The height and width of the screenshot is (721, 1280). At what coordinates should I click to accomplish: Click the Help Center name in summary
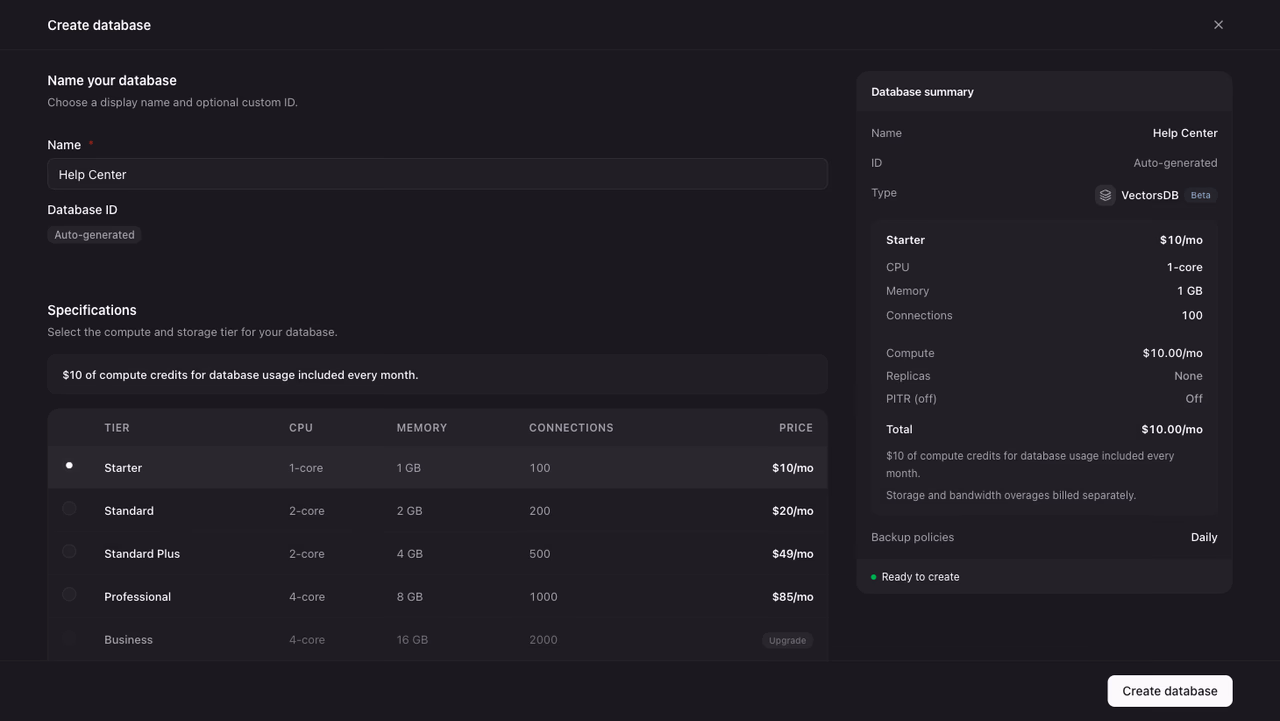[1185, 133]
